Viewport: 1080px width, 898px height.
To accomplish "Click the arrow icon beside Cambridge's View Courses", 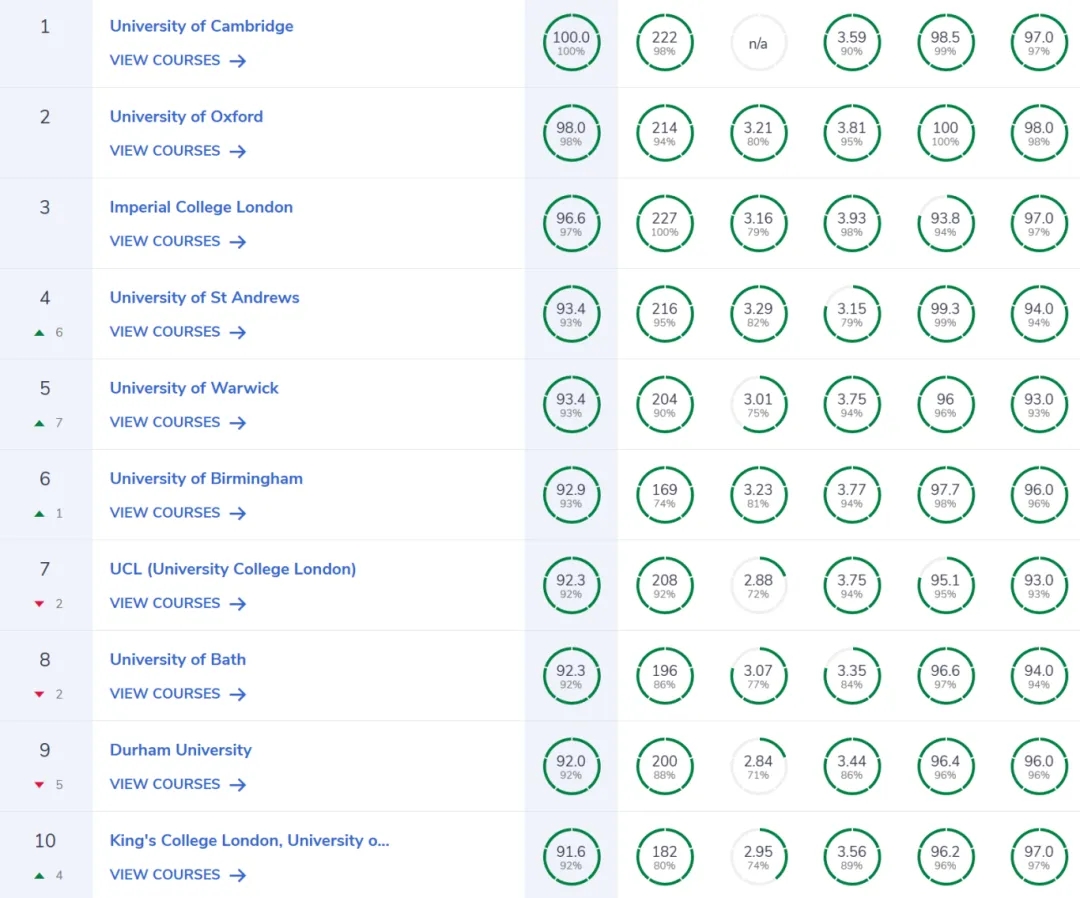I will pyautogui.click(x=237, y=61).
